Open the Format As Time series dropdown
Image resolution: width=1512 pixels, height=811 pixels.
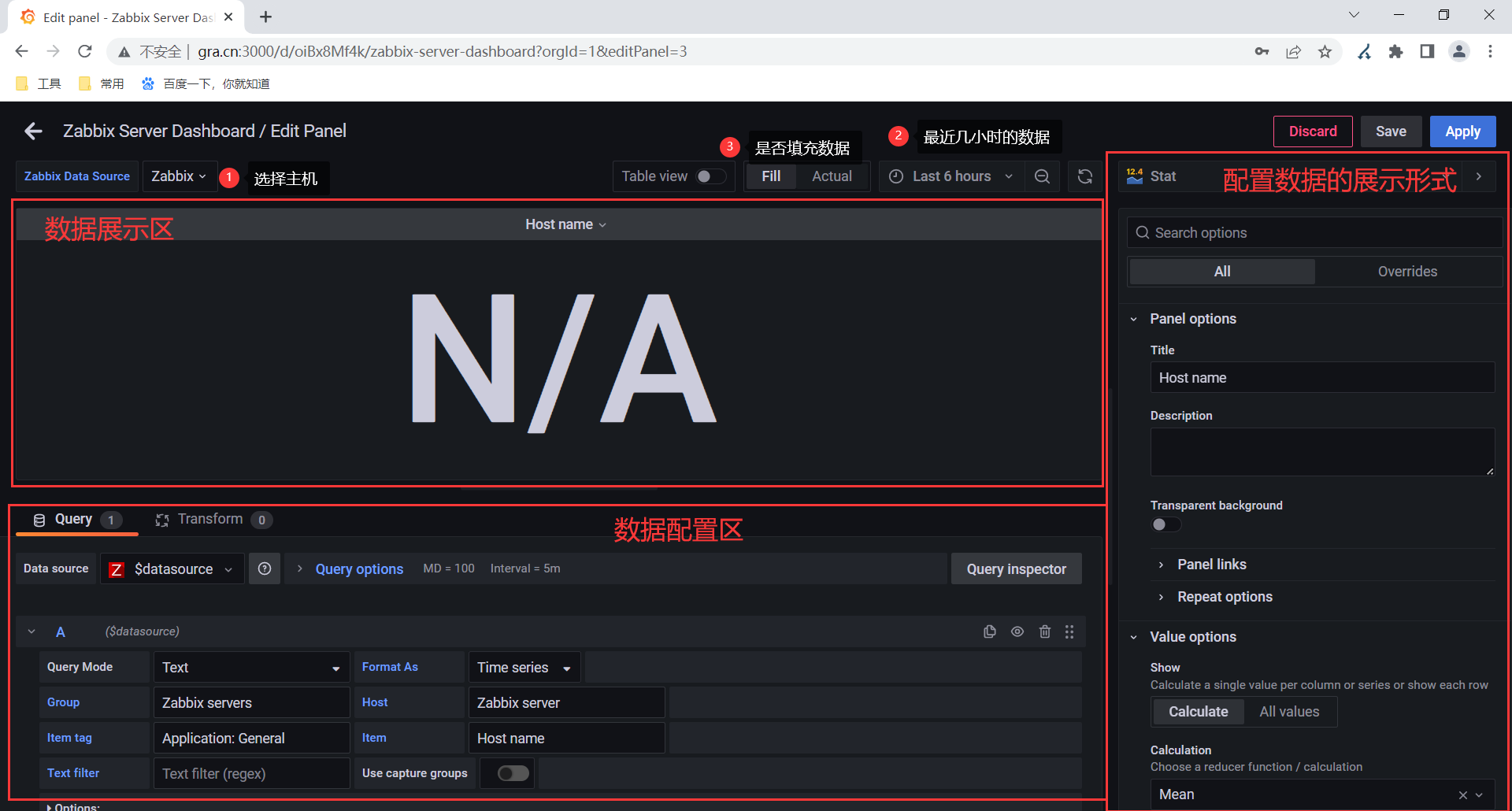[x=524, y=667]
